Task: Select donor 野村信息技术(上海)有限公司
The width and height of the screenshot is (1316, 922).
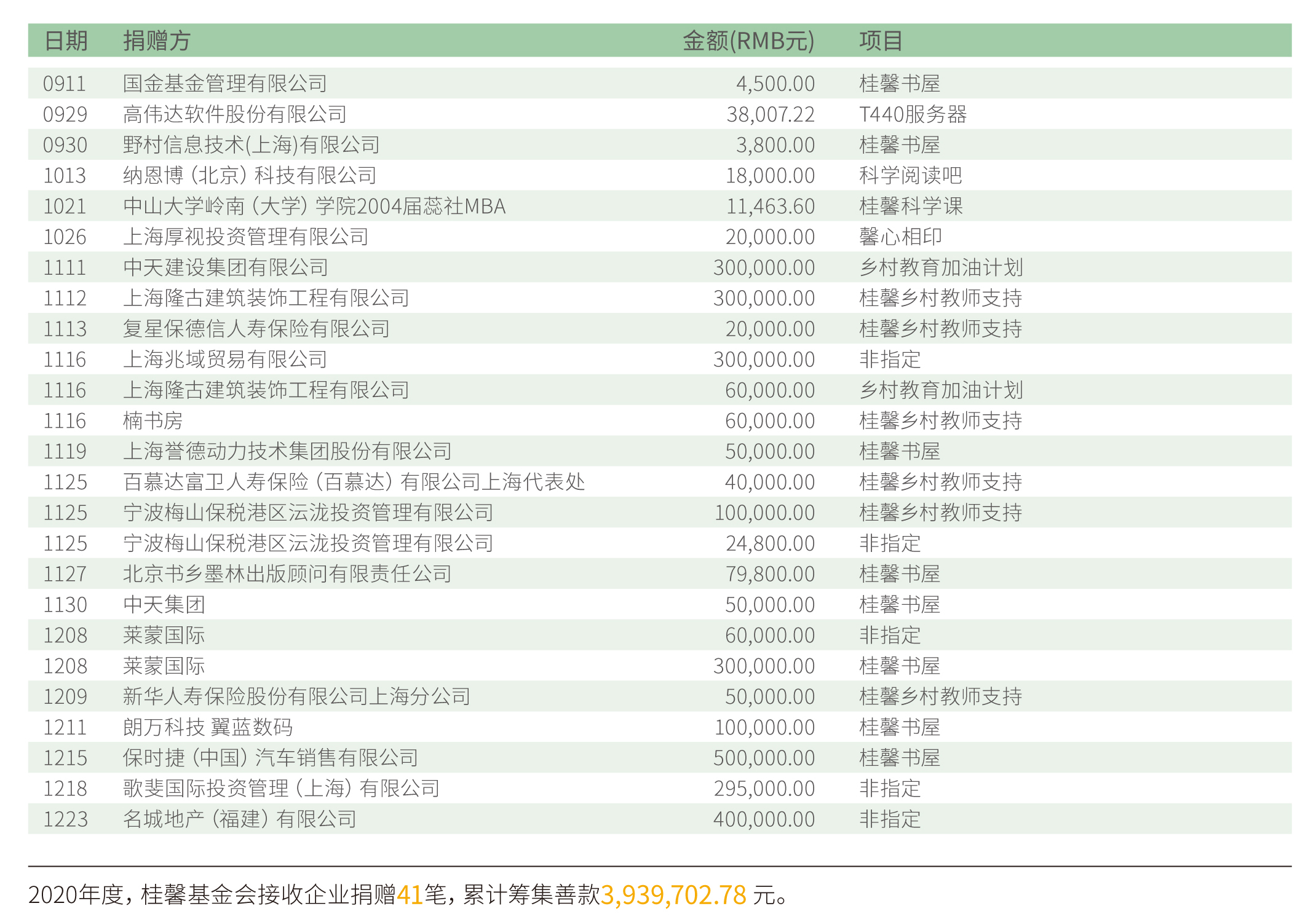Action: point(252,144)
